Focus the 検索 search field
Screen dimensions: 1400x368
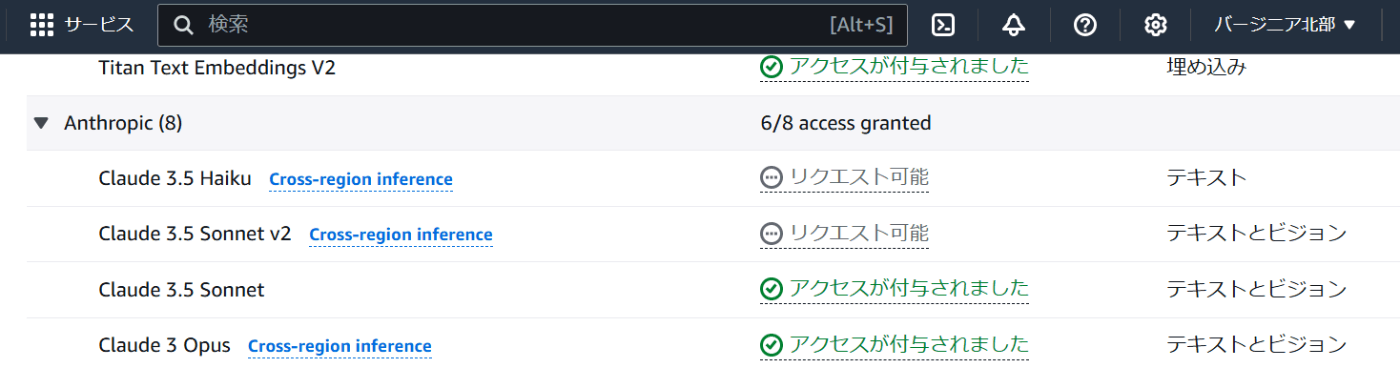click(x=532, y=25)
